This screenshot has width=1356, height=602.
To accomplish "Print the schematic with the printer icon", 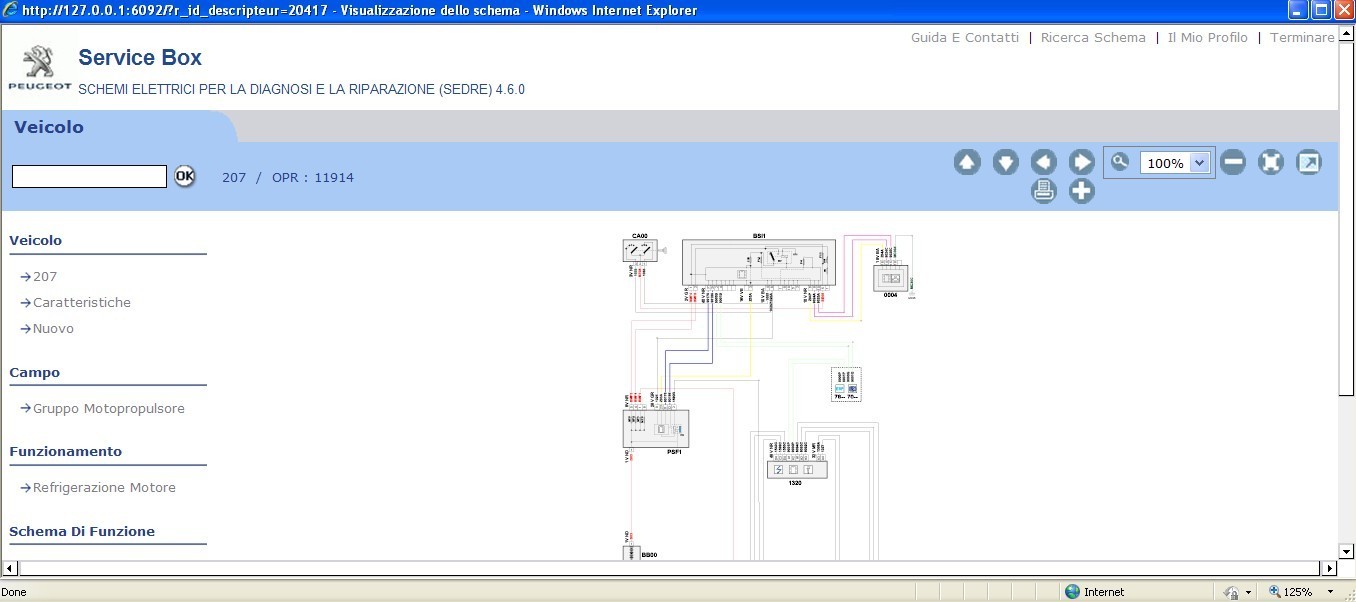I will [x=1043, y=191].
